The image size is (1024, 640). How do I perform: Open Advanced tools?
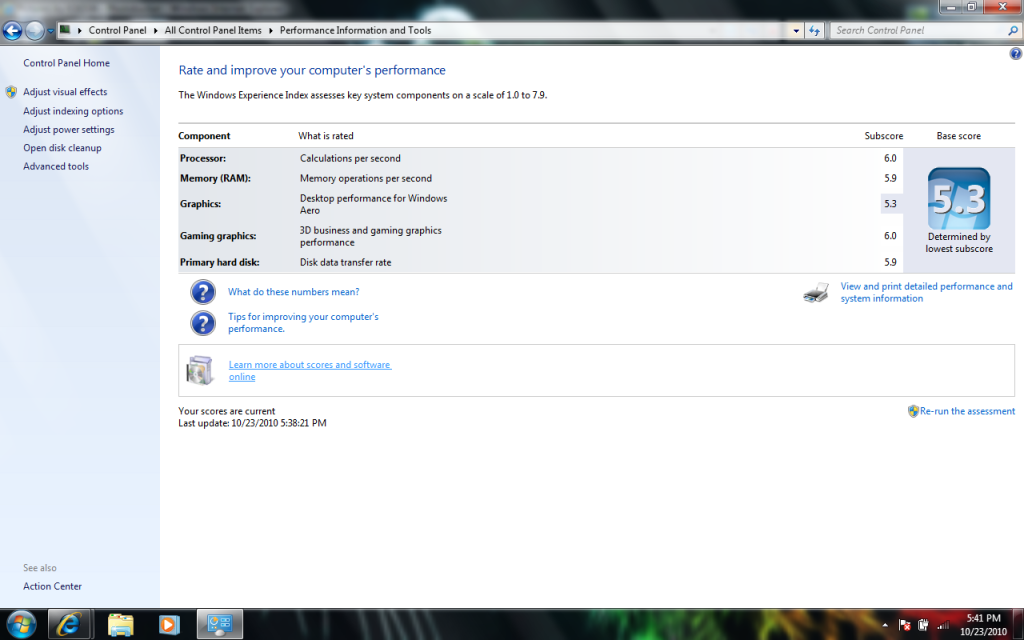point(56,166)
